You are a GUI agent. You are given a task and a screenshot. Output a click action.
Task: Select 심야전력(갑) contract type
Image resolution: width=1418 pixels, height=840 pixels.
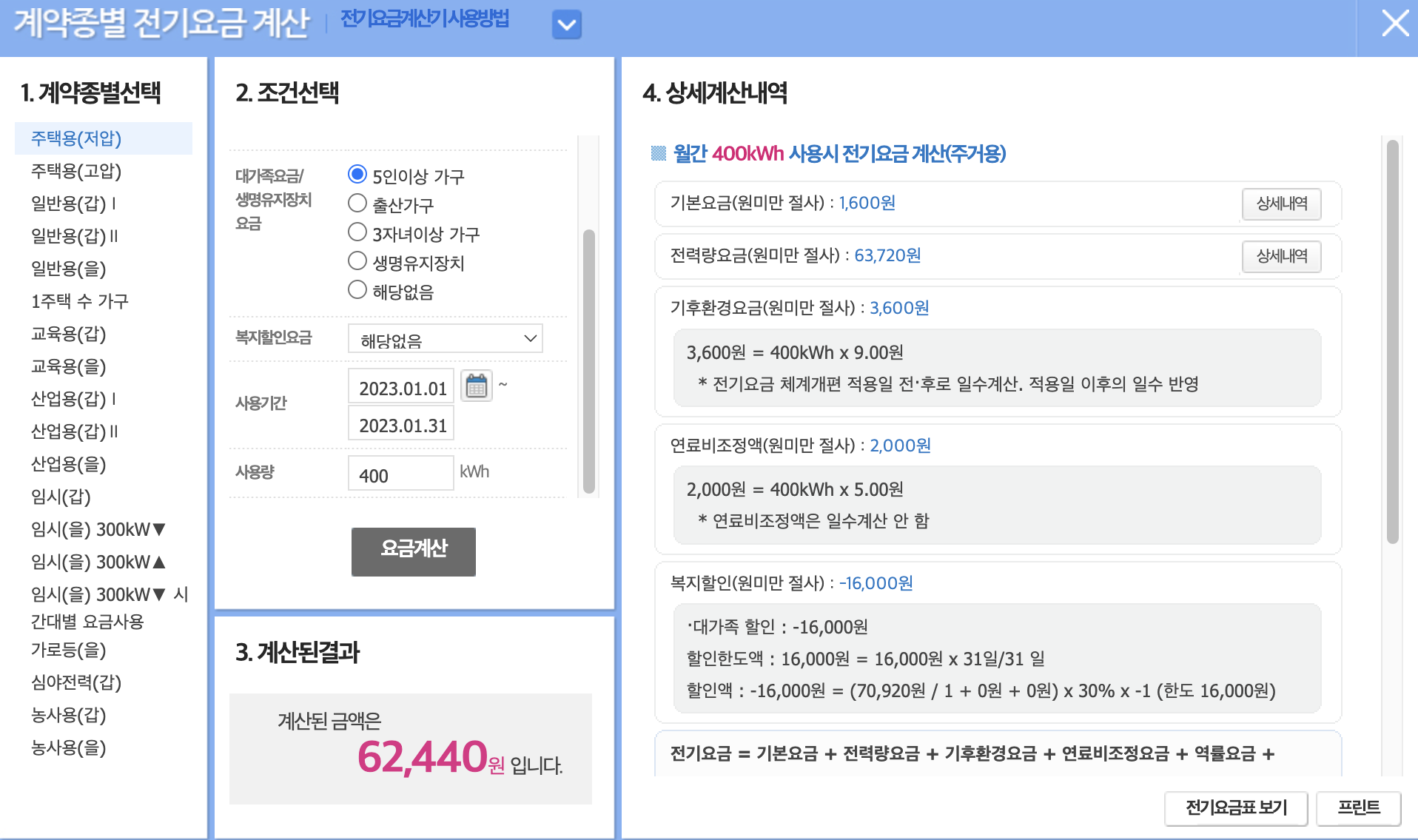(x=76, y=682)
